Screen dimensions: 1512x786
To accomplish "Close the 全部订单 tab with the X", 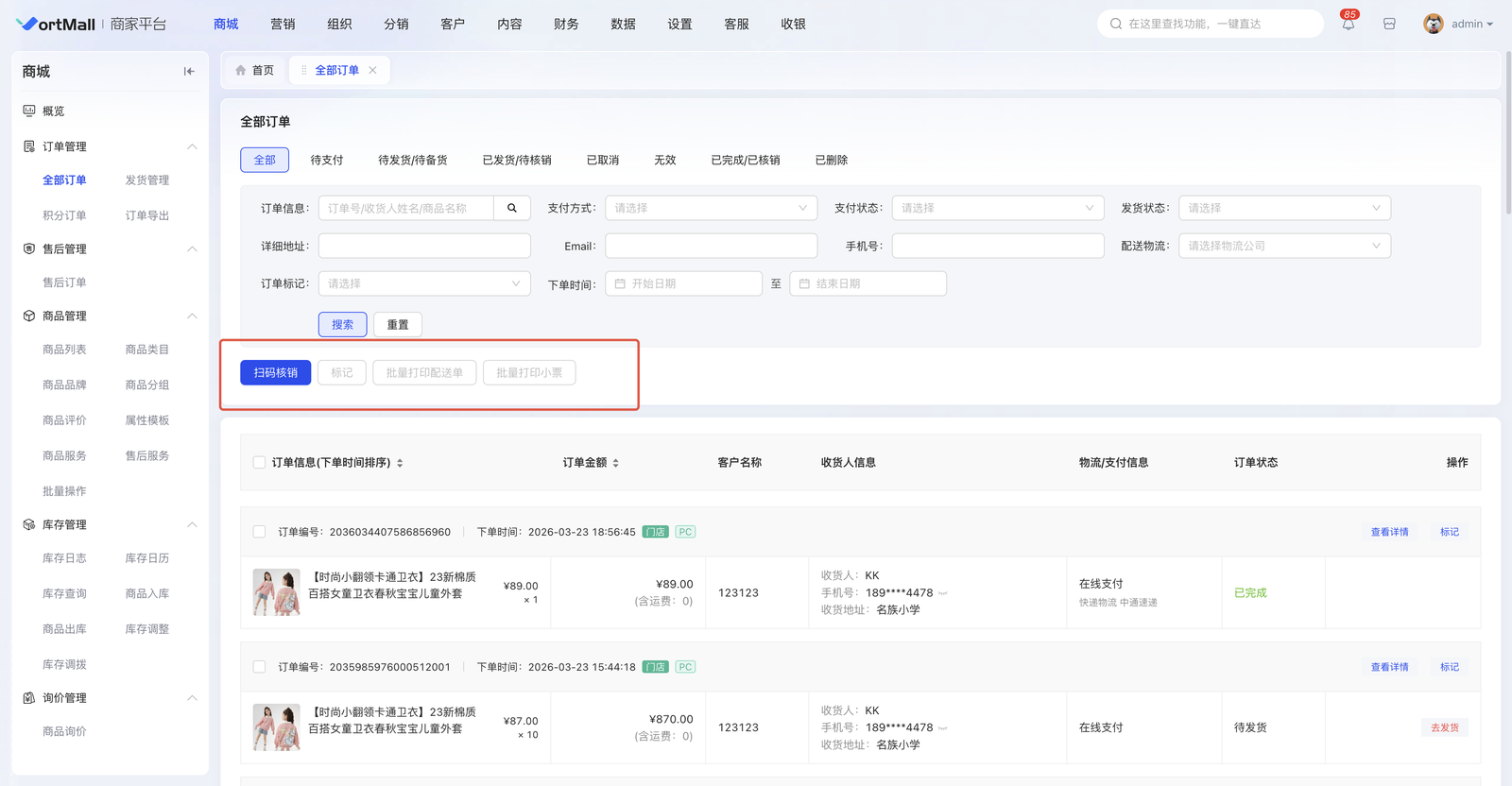I will point(373,70).
